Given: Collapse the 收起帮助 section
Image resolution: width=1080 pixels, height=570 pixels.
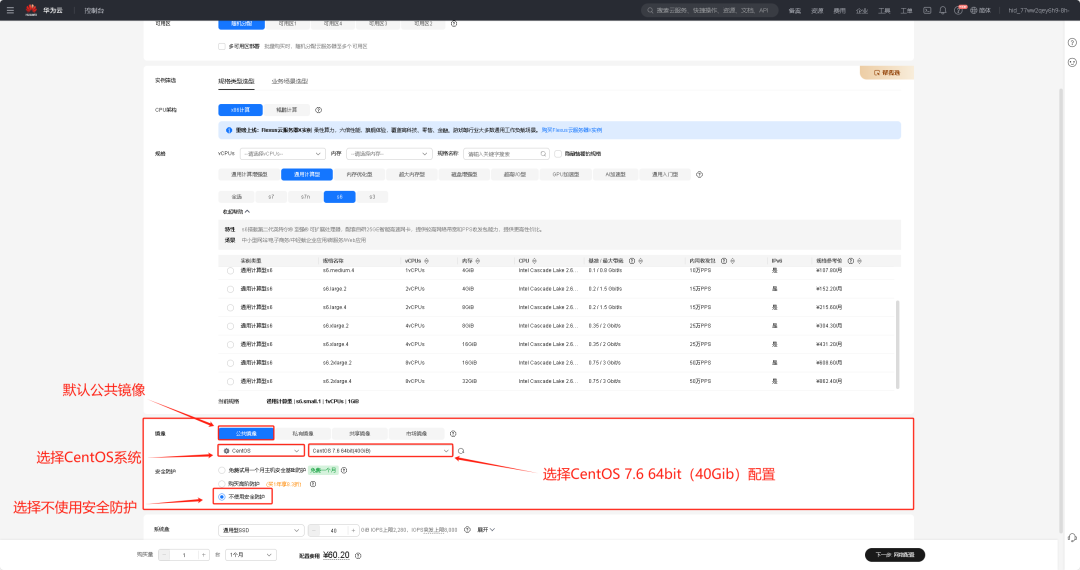Looking at the screenshot, I should point(236,211).
